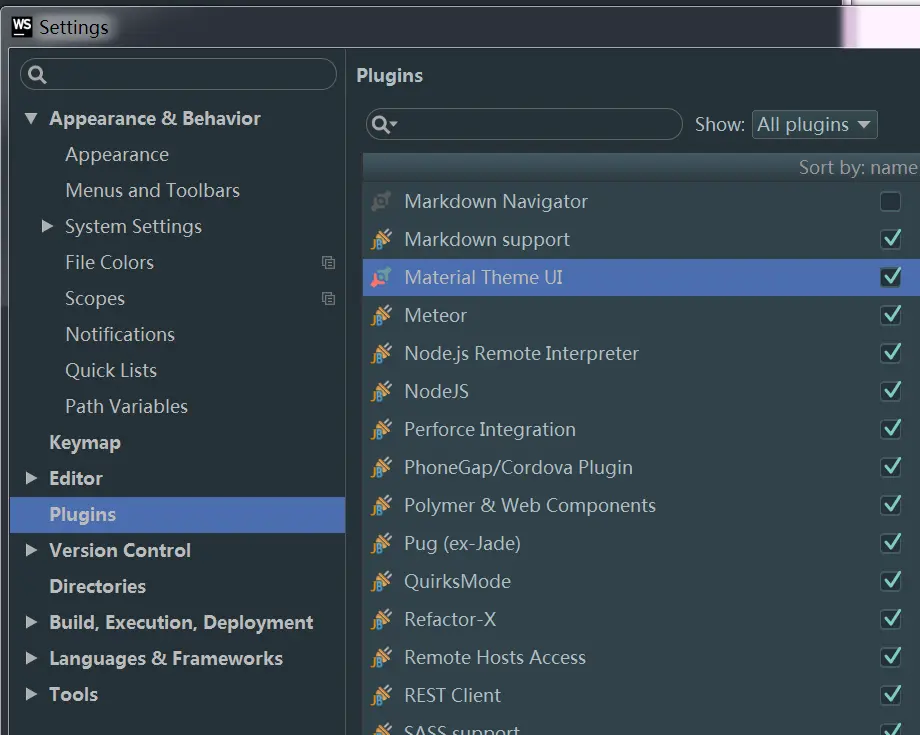Click the File Colors project-scope icon
The width and height of the screenshot is (920, 735).
(x=328, y=263)
